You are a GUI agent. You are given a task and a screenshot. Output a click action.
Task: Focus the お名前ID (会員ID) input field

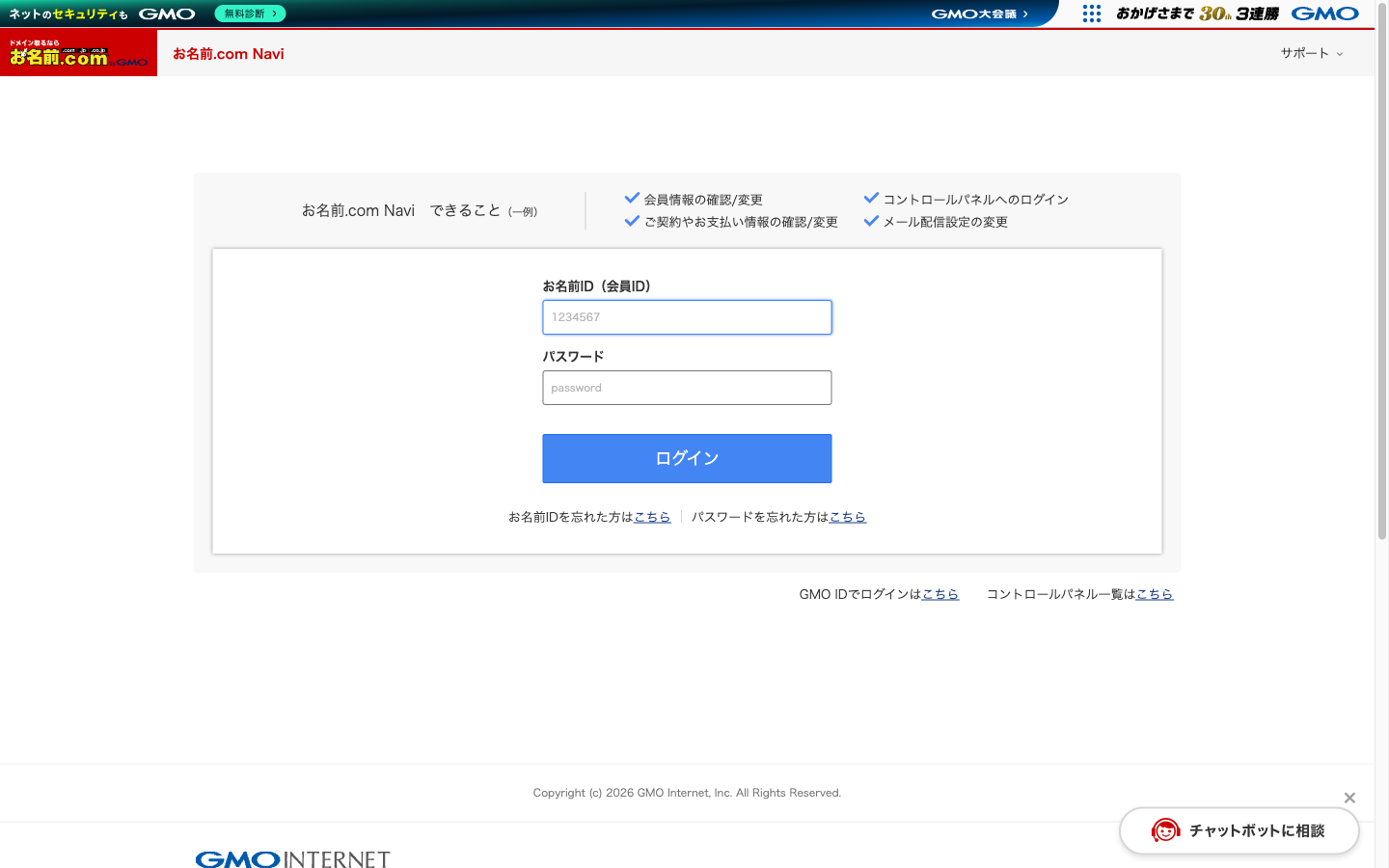(687, 317)
